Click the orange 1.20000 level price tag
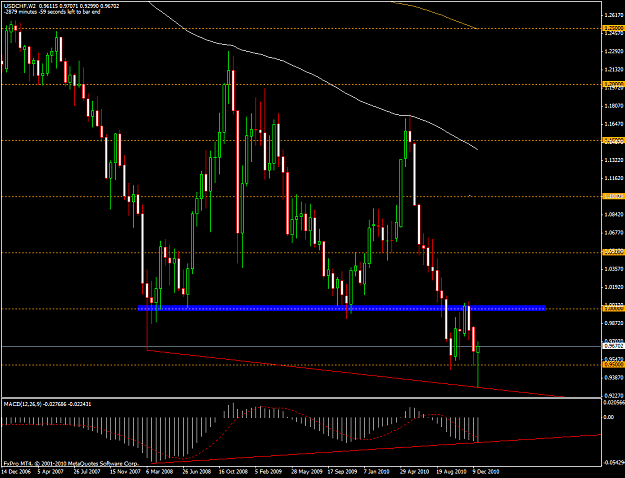Viewport: 625px width, 478px height. (614, 84)
